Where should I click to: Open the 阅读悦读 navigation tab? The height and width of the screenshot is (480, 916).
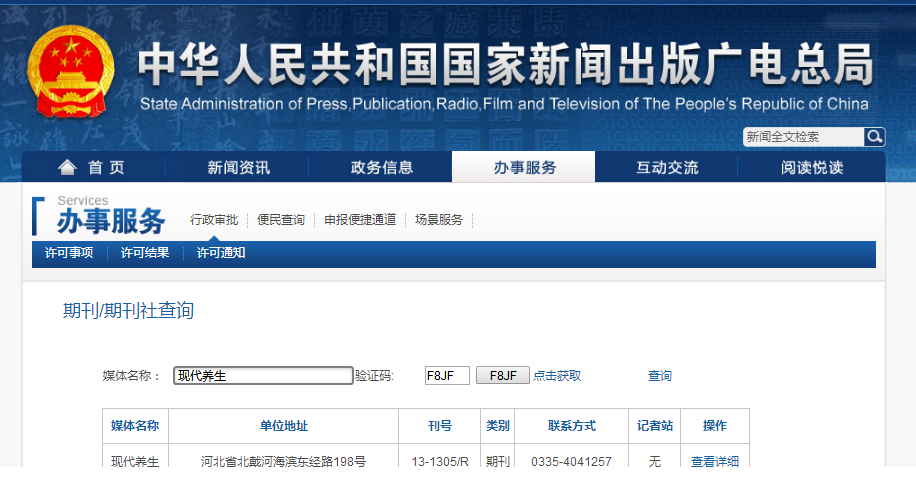click(812, 168)
